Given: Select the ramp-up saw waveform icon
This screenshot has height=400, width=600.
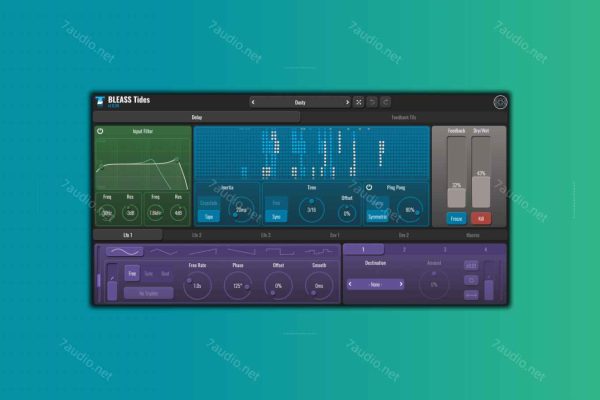Looking at the screenshot, I should coord(203,251).
